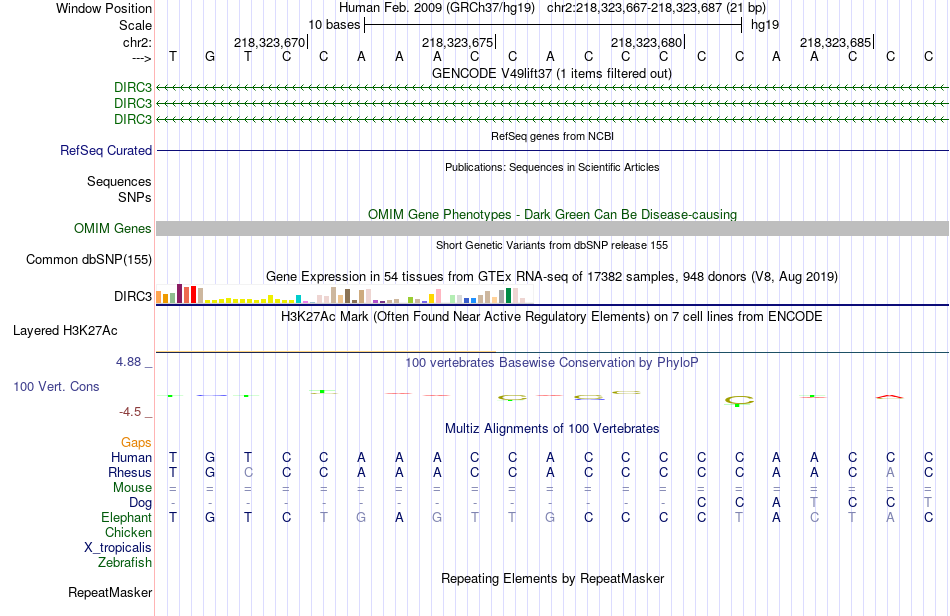The image size is (950, 616).
Task: Click hg19 label right of scale bar
Action: pos(765,25)
